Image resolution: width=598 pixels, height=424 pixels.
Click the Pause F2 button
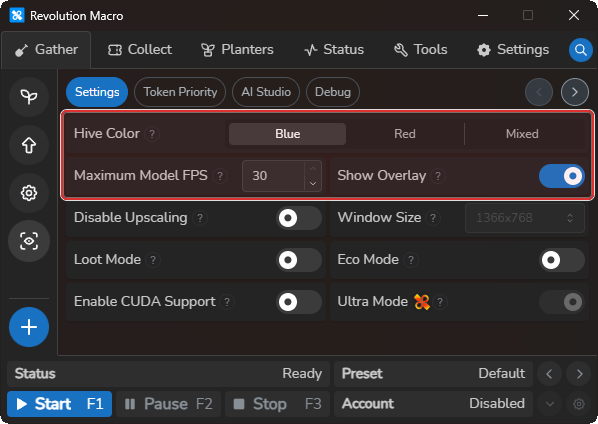coord(169,404)
